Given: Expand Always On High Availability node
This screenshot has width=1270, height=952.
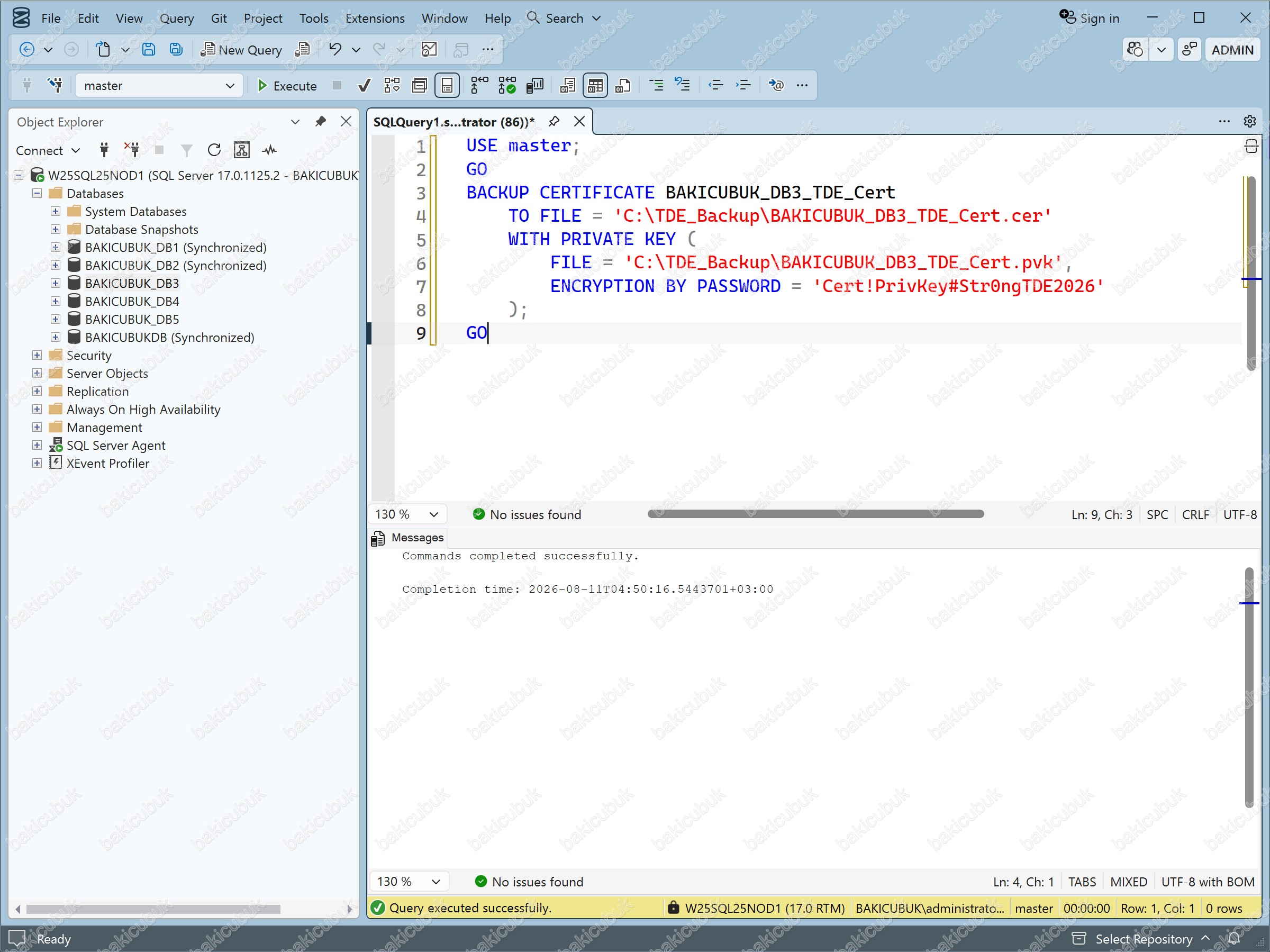Looking at the screenshot, I should point(38,410).
